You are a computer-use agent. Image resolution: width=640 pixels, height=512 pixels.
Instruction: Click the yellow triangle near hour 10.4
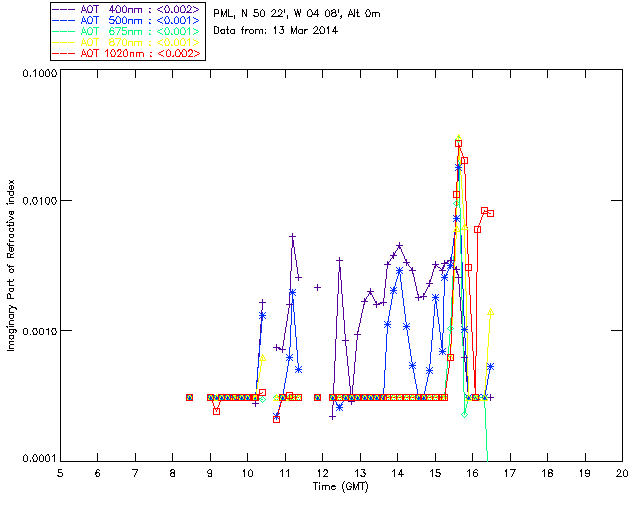point(262,358)
